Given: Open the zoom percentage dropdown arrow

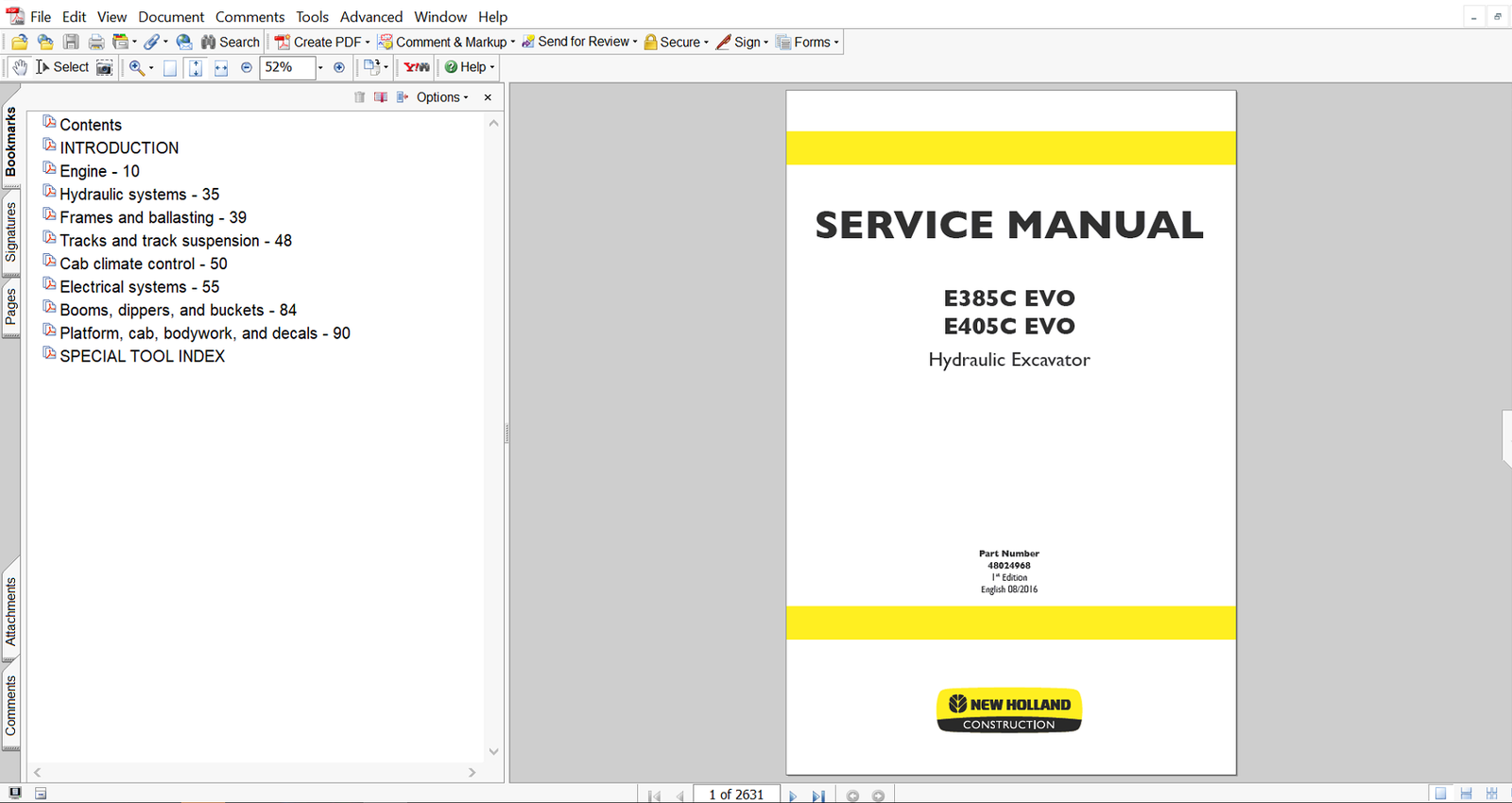Looking at the screenshot, I should tap(320, 67).
